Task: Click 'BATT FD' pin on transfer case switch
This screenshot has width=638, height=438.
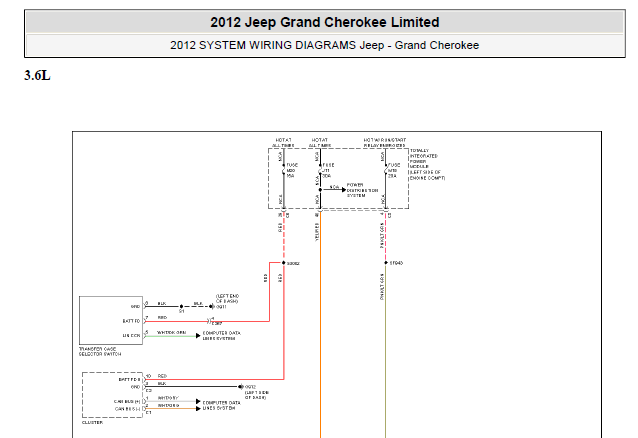Action: point(131,321)
